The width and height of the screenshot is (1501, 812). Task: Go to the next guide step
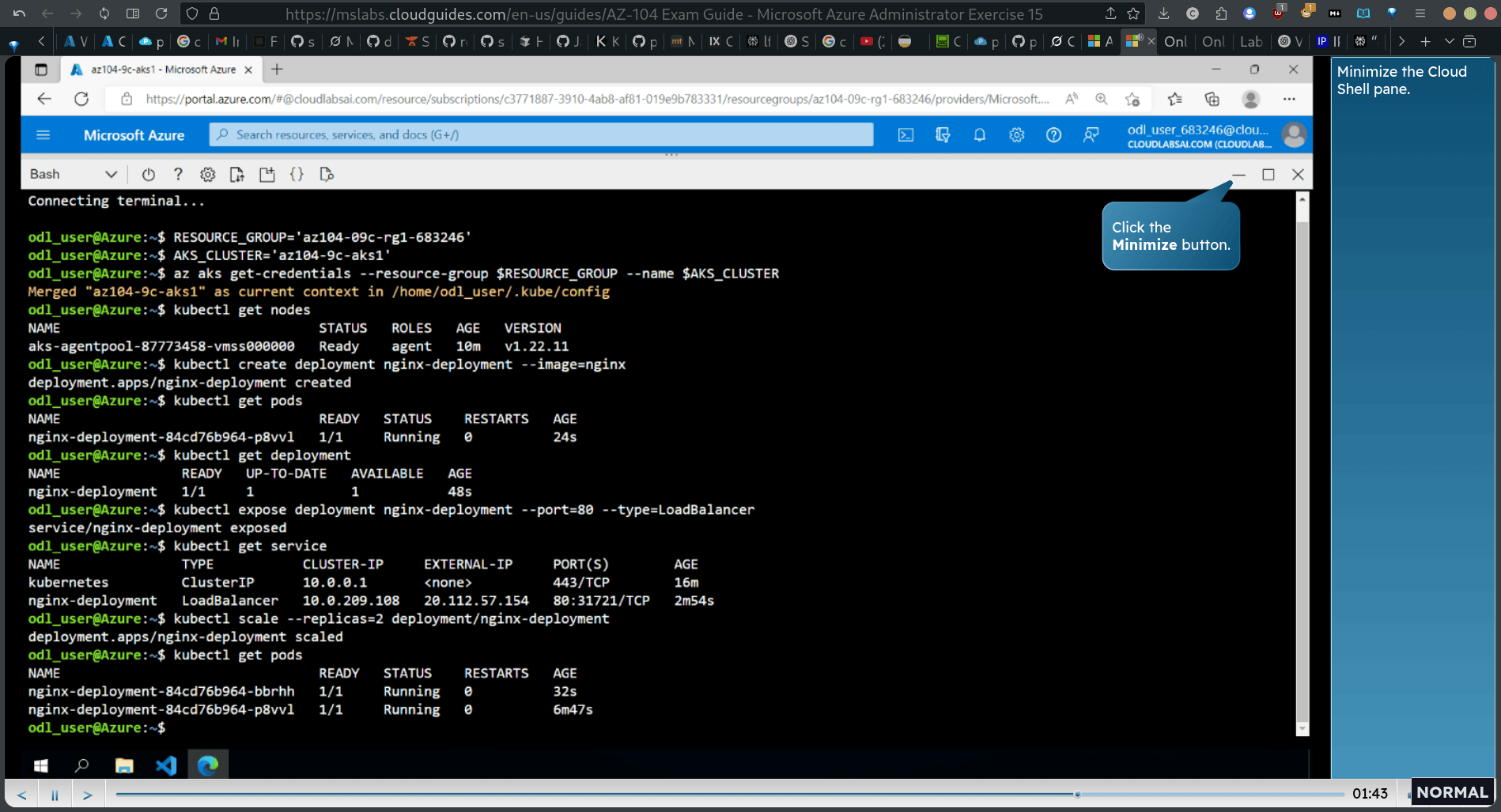tap(88, 795)
